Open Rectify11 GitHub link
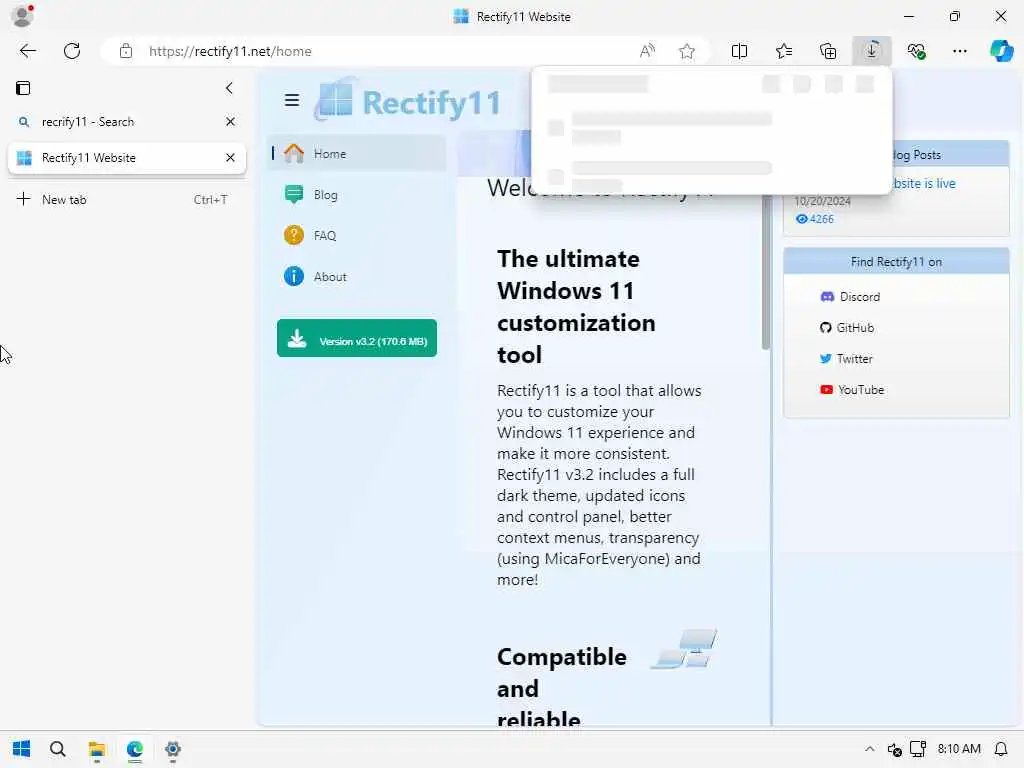The height and width of the screenshot is (768, 1024). point(846,328)
